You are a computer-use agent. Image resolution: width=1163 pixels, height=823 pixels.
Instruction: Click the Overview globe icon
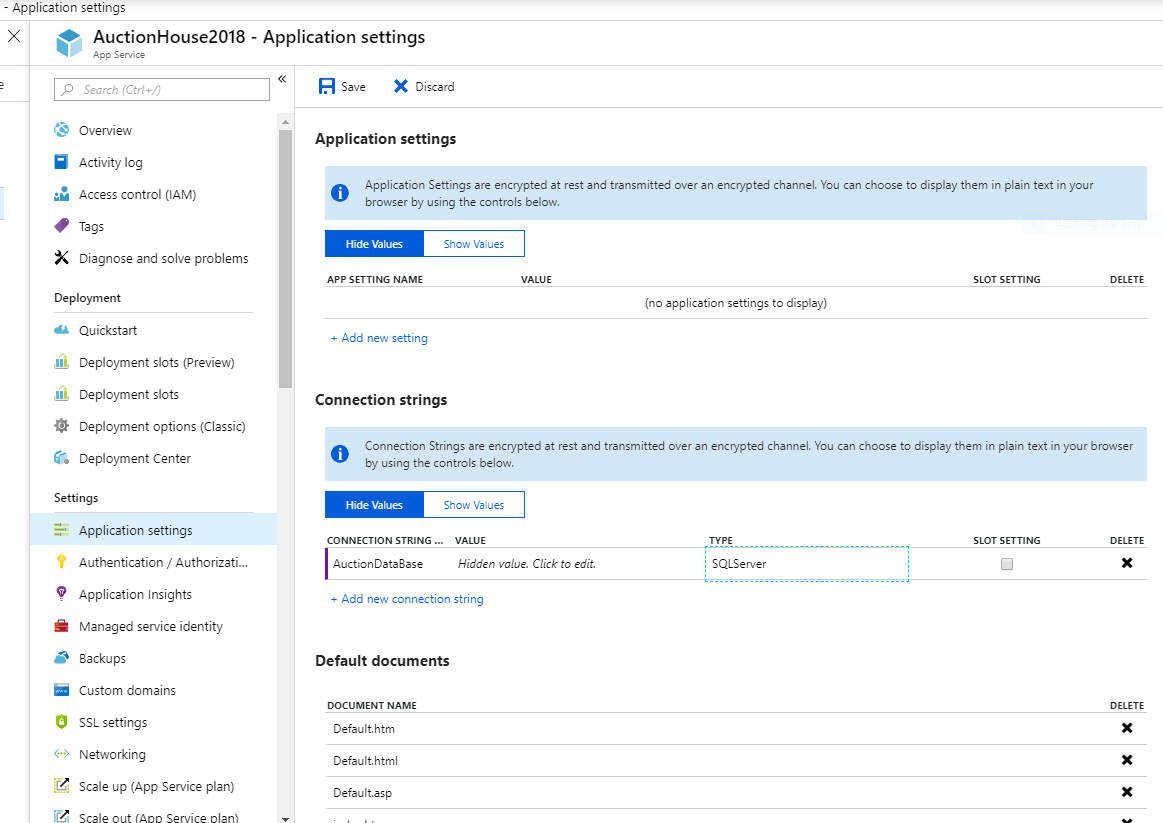[62, 130]
